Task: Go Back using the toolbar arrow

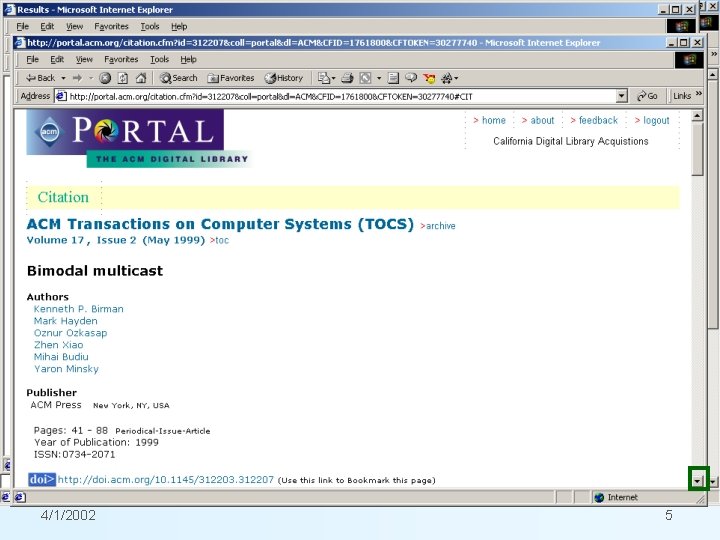Action: click(40, 78)
